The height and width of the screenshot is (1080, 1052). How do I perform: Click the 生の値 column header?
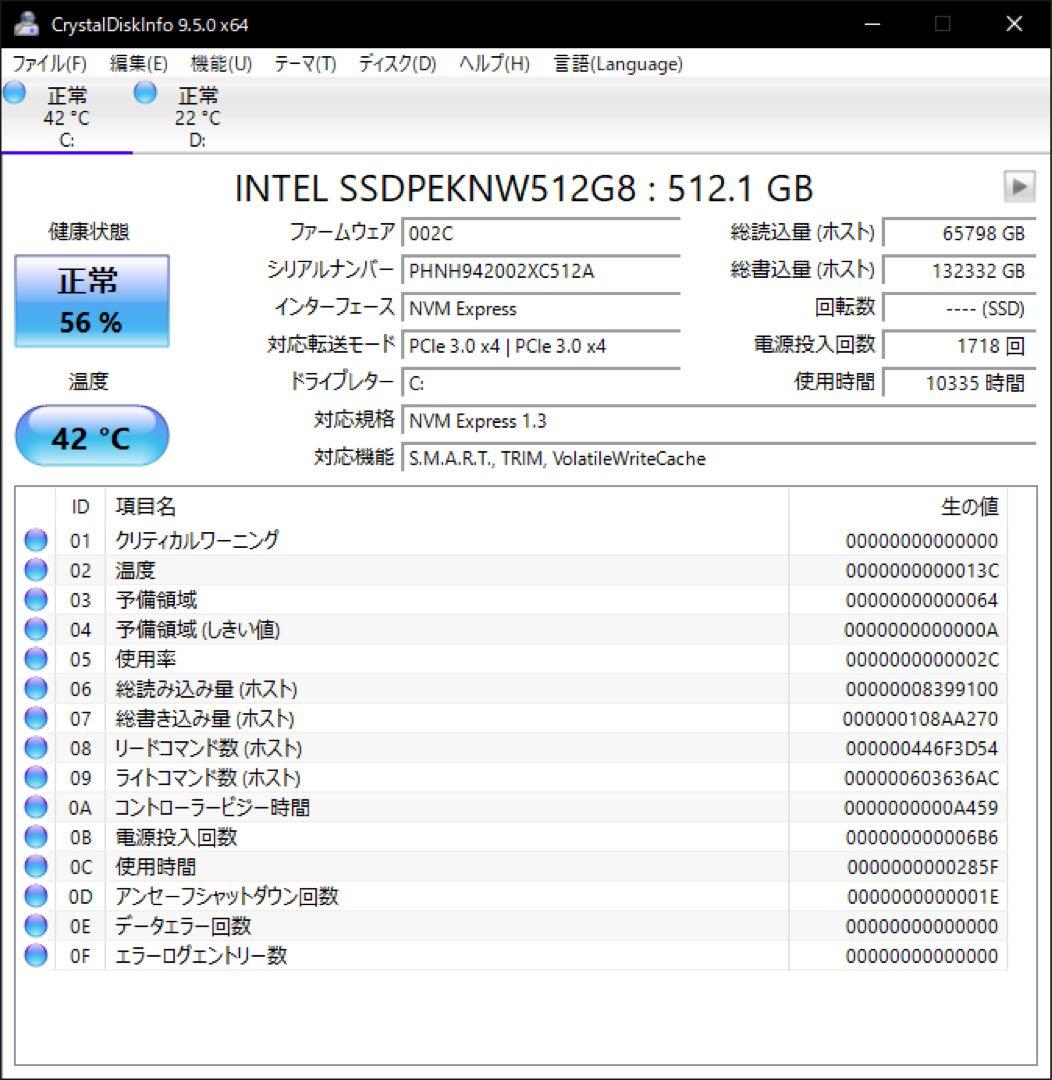[x=970, y=507]
